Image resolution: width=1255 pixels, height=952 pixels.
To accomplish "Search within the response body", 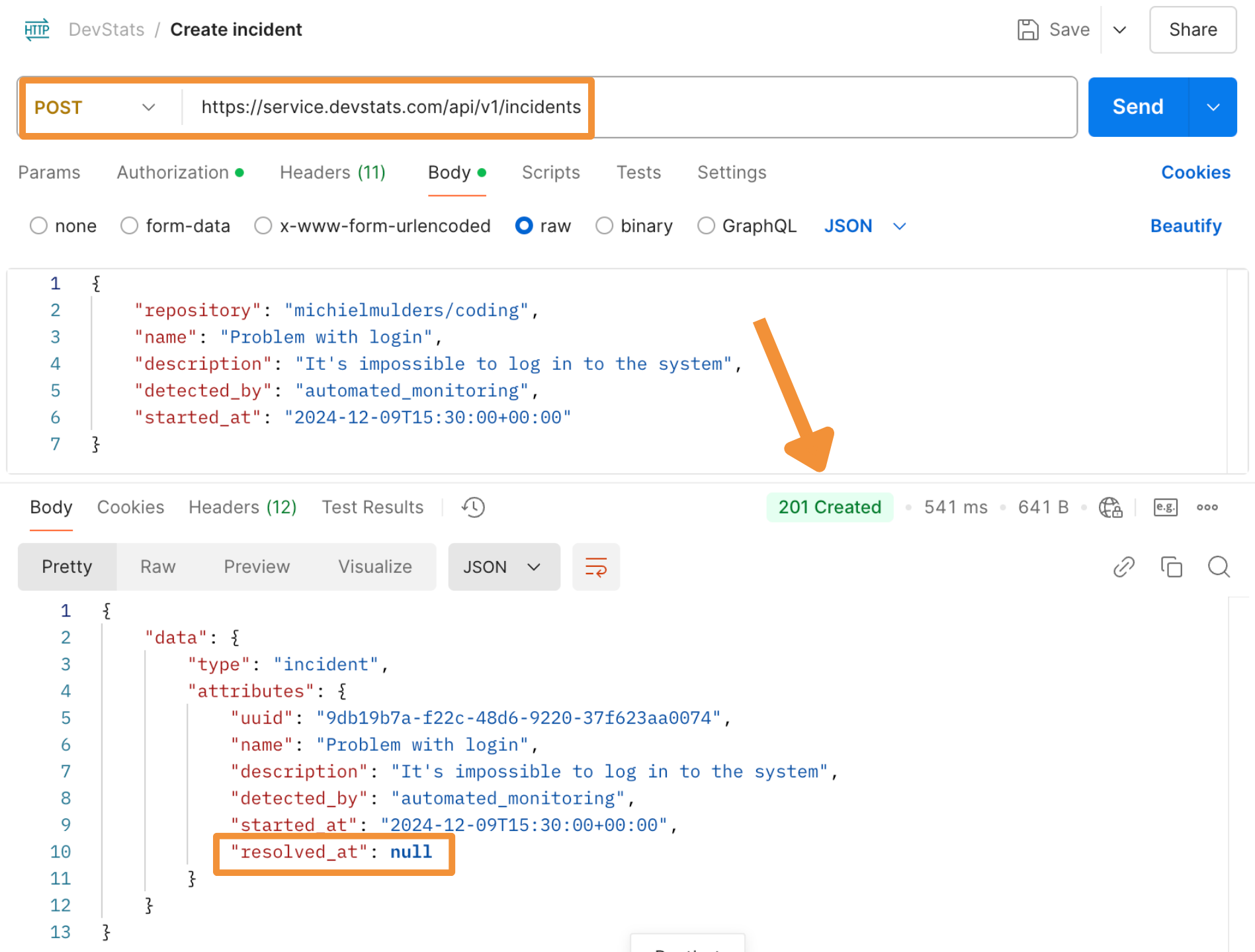I will (x=1219, y=567).
